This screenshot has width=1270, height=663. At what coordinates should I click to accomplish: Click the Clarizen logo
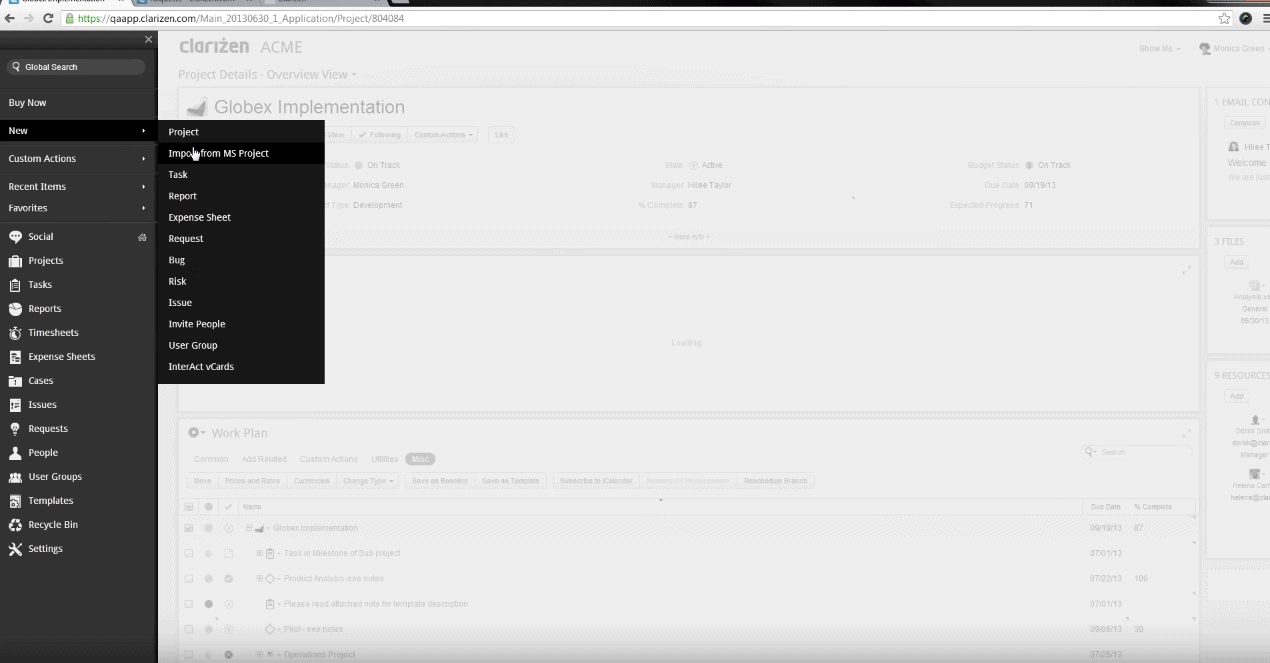214,47
